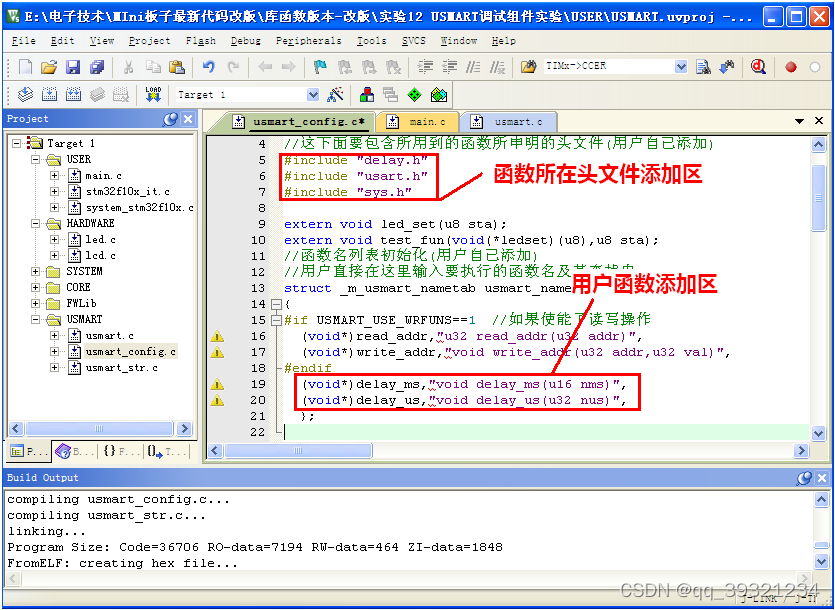This screenshot has height=610, width=835.
Task: Rebuild all target files icon
Action: click(73, 95)
